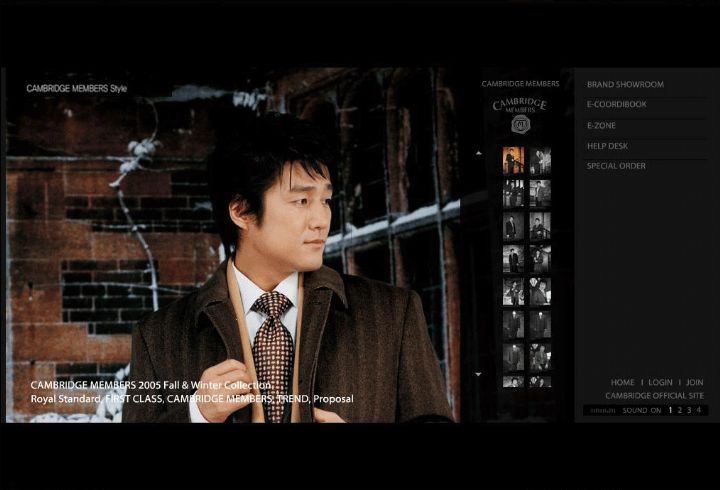The height and width of the screenshot is (490, 720).
Task: Click the 2005 Fall & Winter Collection caption
Action: coord(151,385)
